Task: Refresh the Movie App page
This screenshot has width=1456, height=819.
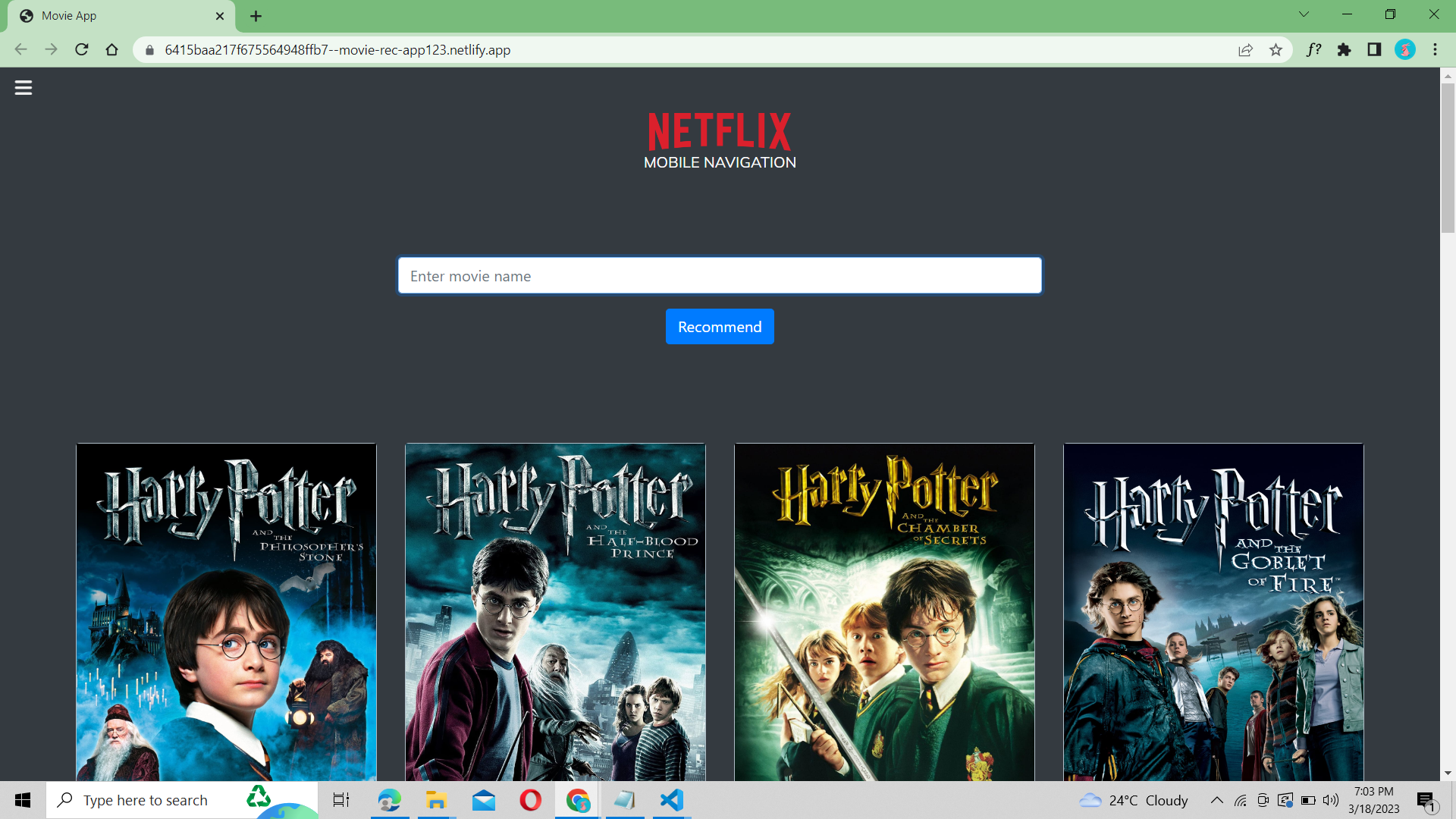Action: [x=81, y=49]
